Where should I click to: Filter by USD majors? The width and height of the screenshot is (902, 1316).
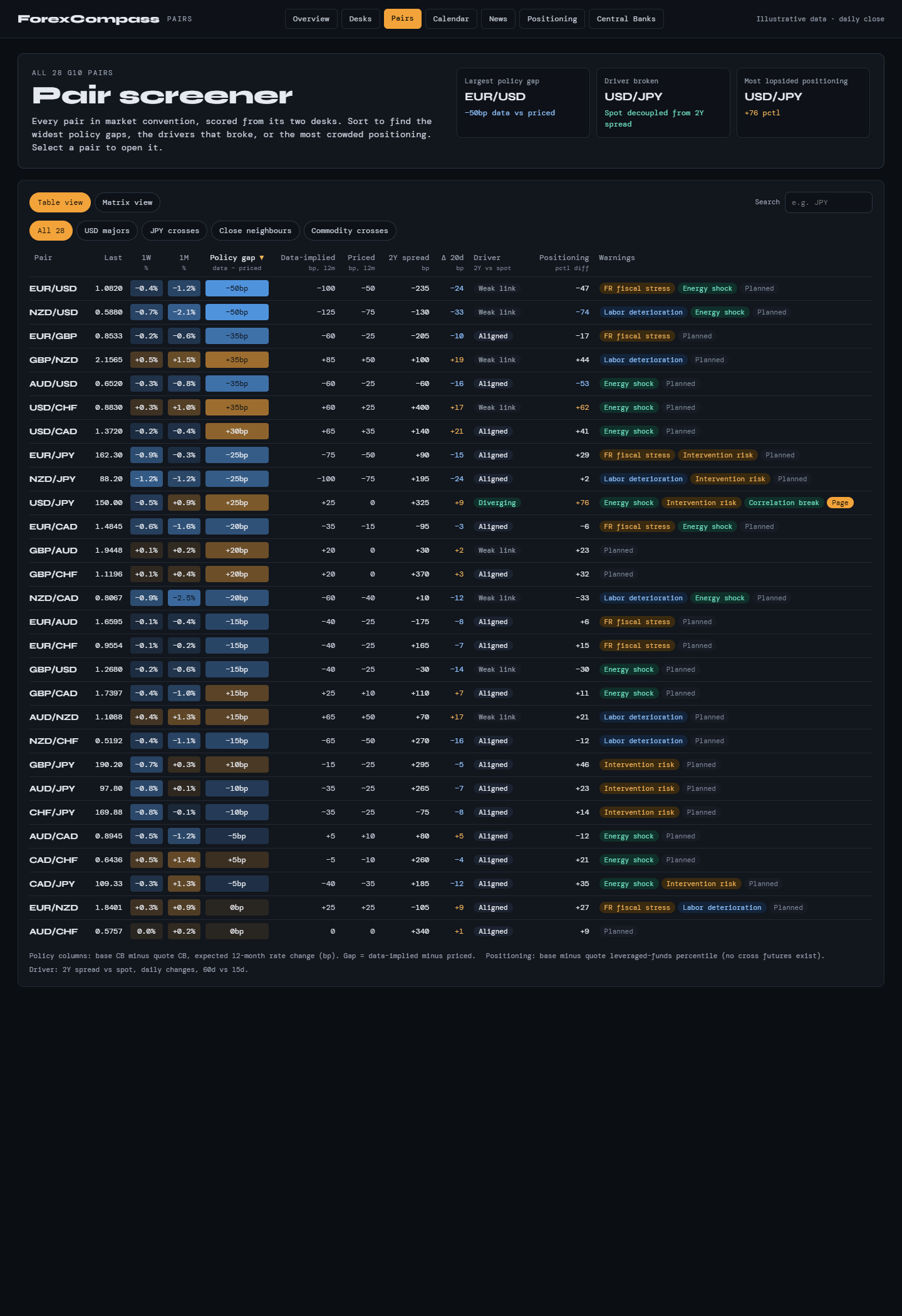[107, 231]
